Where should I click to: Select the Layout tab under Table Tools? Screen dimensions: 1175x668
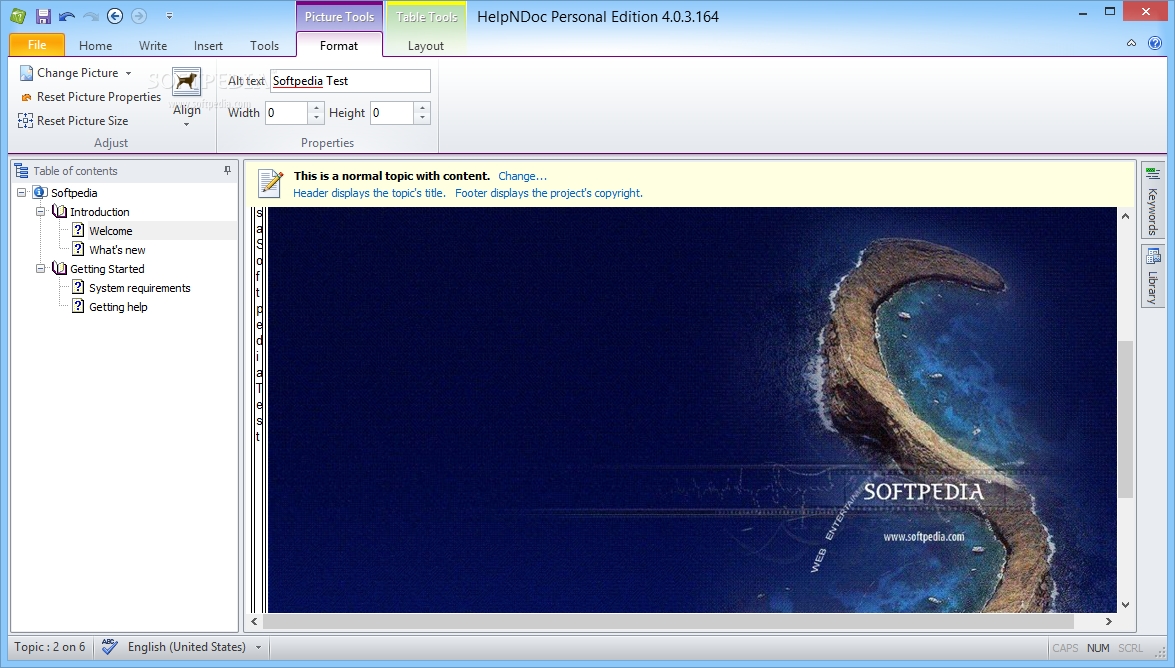(x=426, y=46)
